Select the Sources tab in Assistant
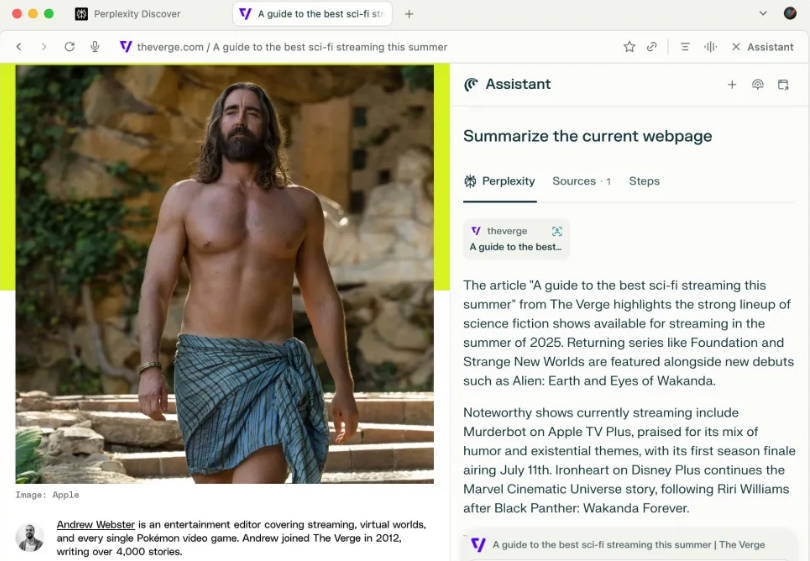 574,181
